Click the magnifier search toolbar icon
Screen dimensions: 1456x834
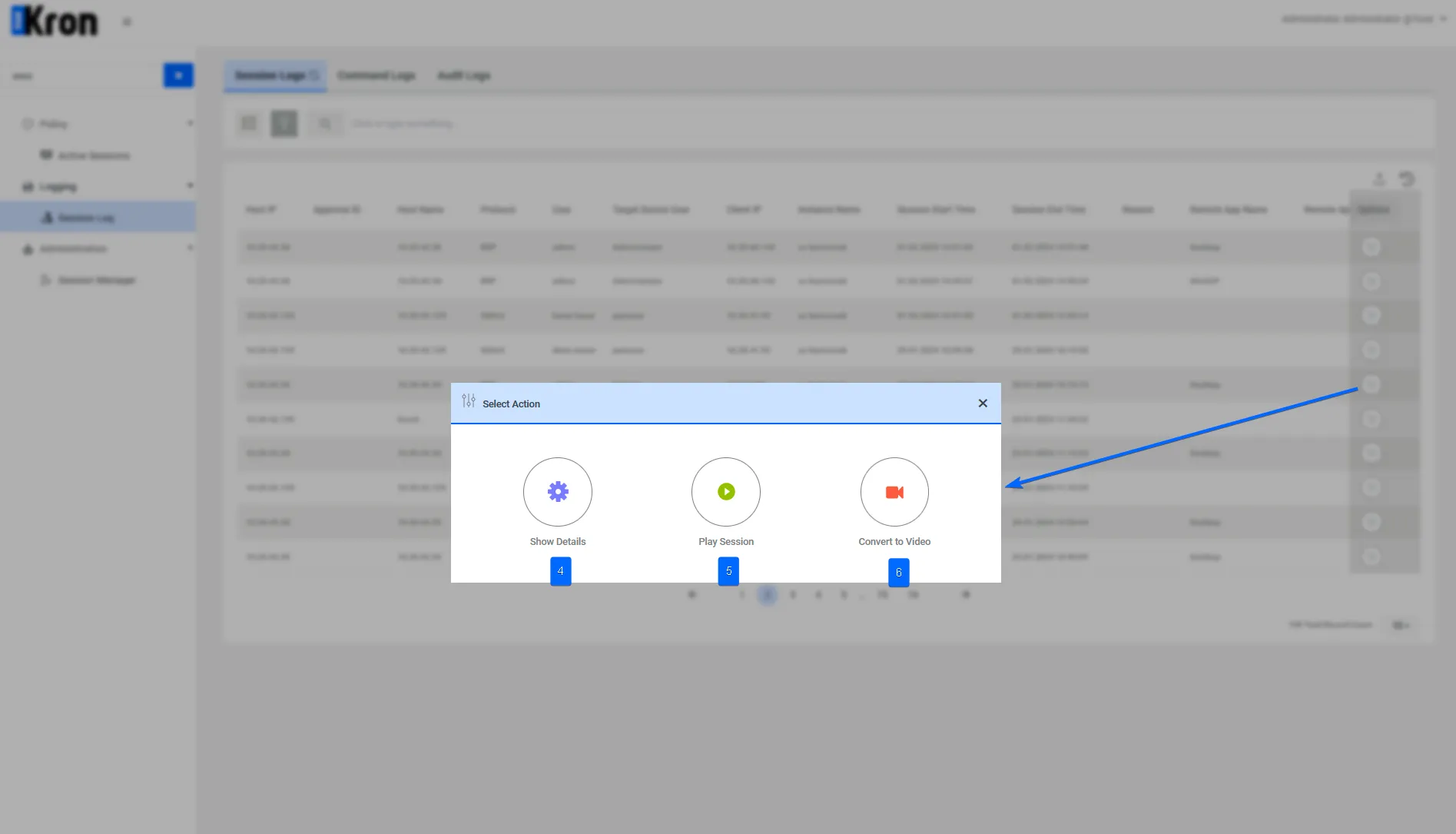(x=325, y=123)
